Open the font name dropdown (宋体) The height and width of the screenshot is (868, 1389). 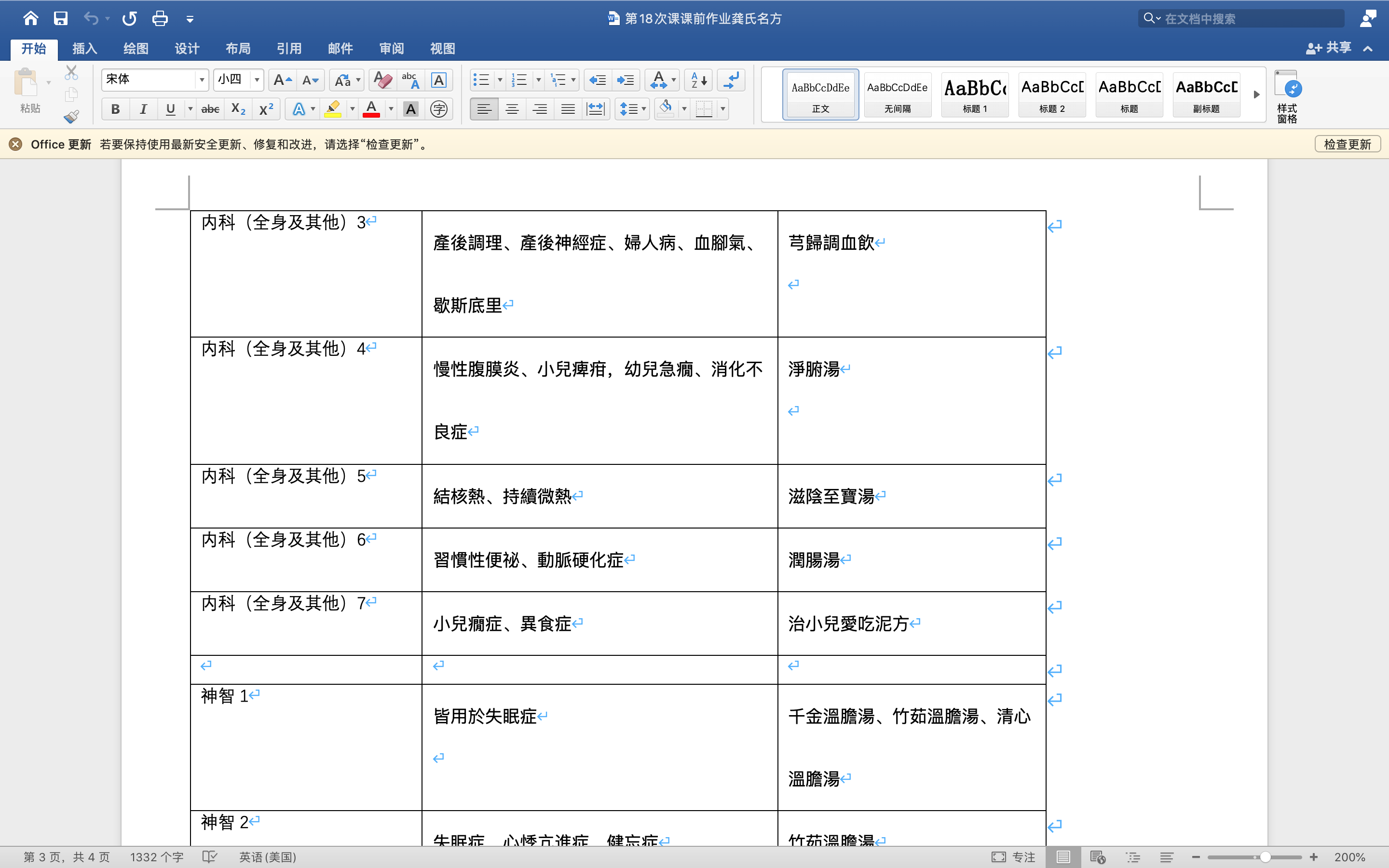202,80
